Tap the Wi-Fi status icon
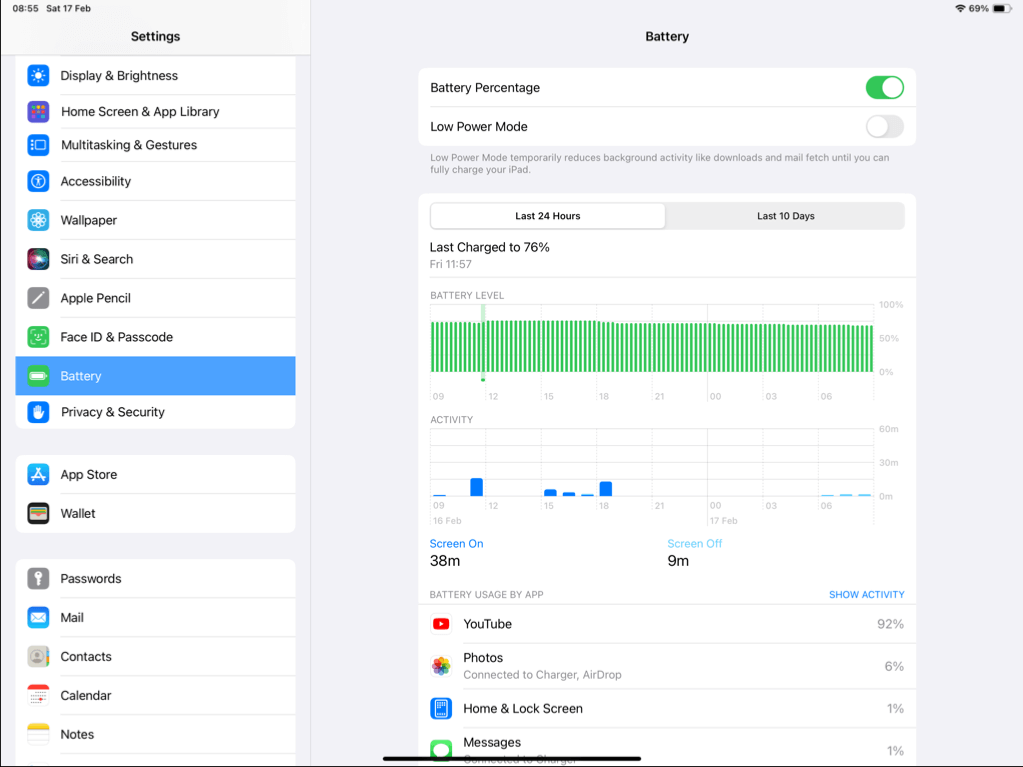1023x767 pixels. 960,8
